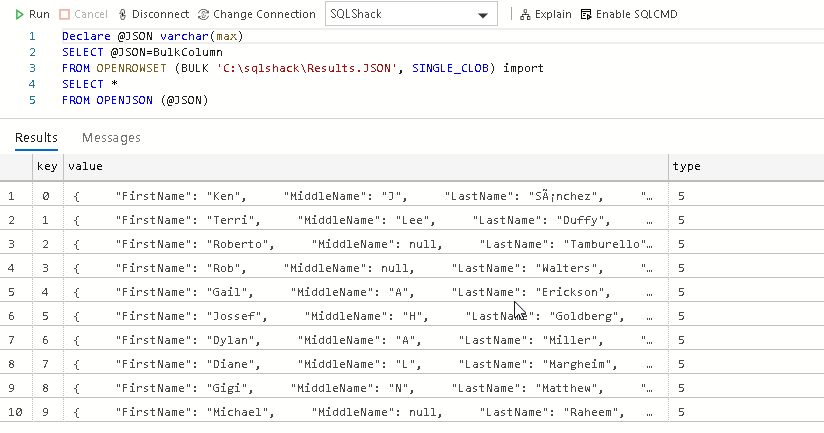Disconnect from the current server
This screenshot has width=824, height=433.
click(x=153, y=14)
